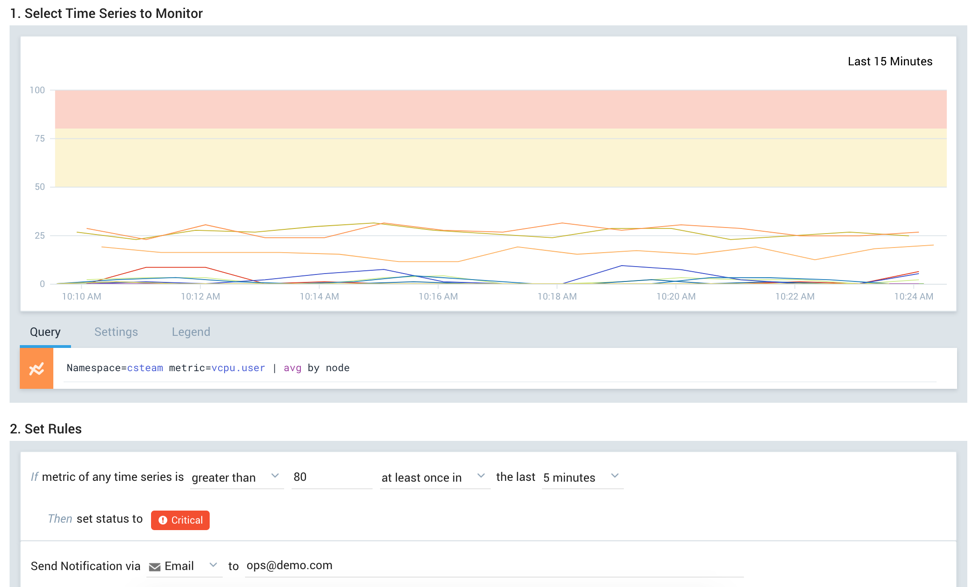The height and width of the screenshot is (587, 974).
Task: Open the Legend tab
Action: coord(191,332)
